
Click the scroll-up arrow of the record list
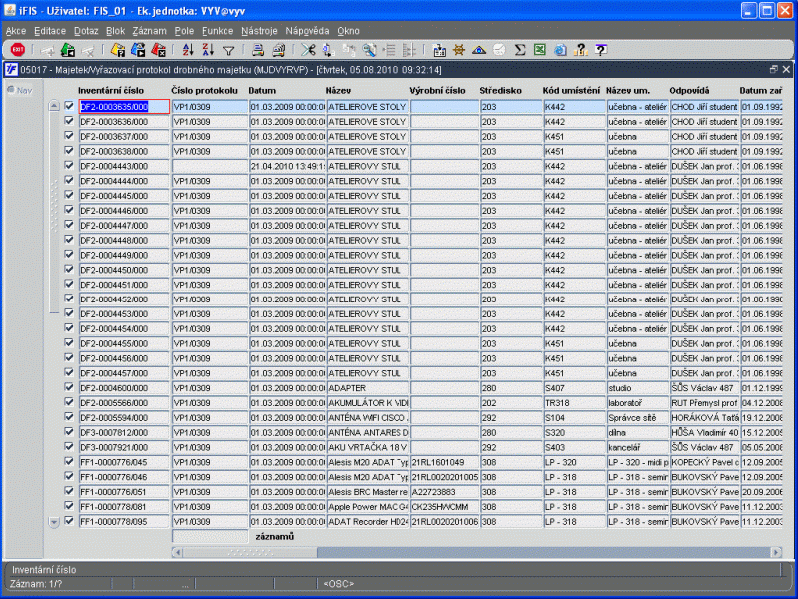point(54,106)
